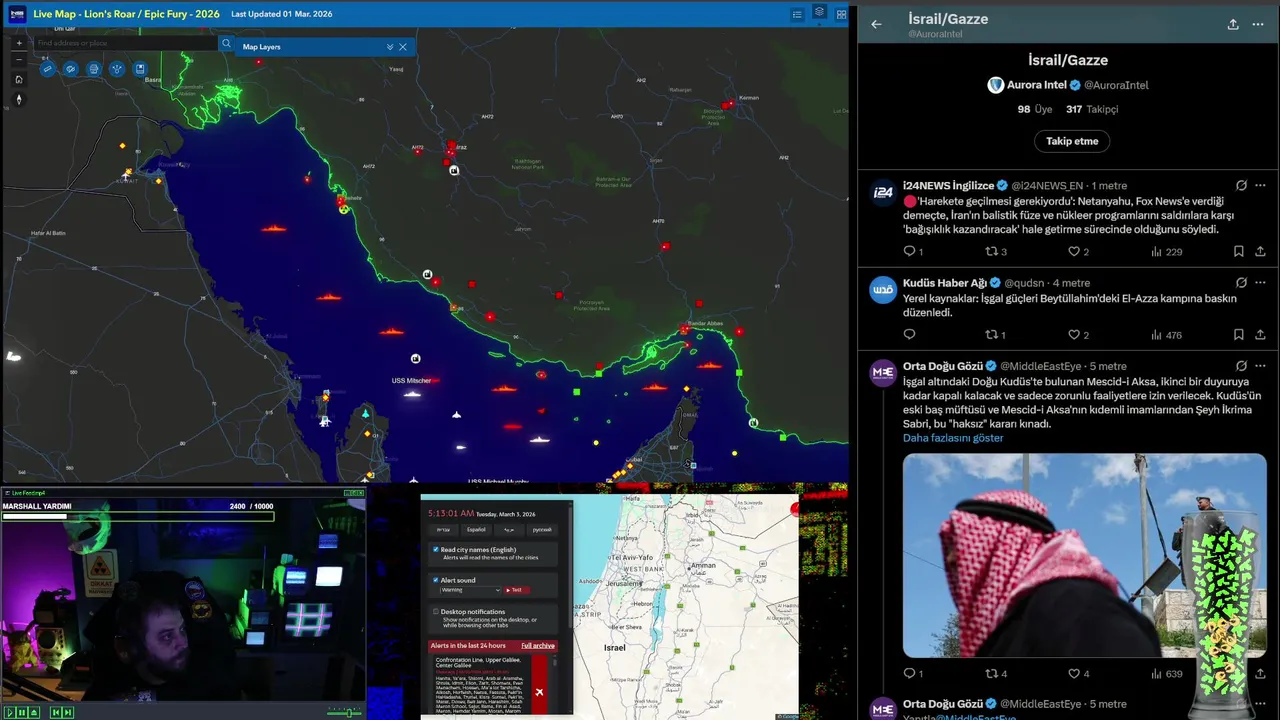Click Takip etme button

pyautogui.click(x=1072, y=141)
